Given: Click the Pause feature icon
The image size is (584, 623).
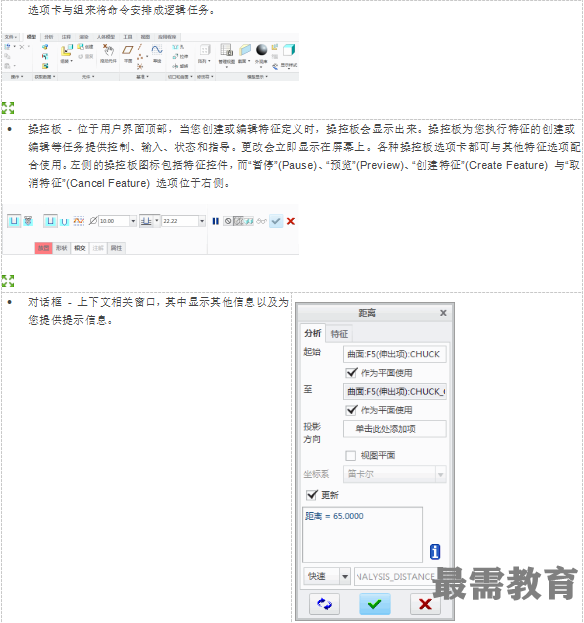Looking at the screenshot, I should tap(216, 221).
